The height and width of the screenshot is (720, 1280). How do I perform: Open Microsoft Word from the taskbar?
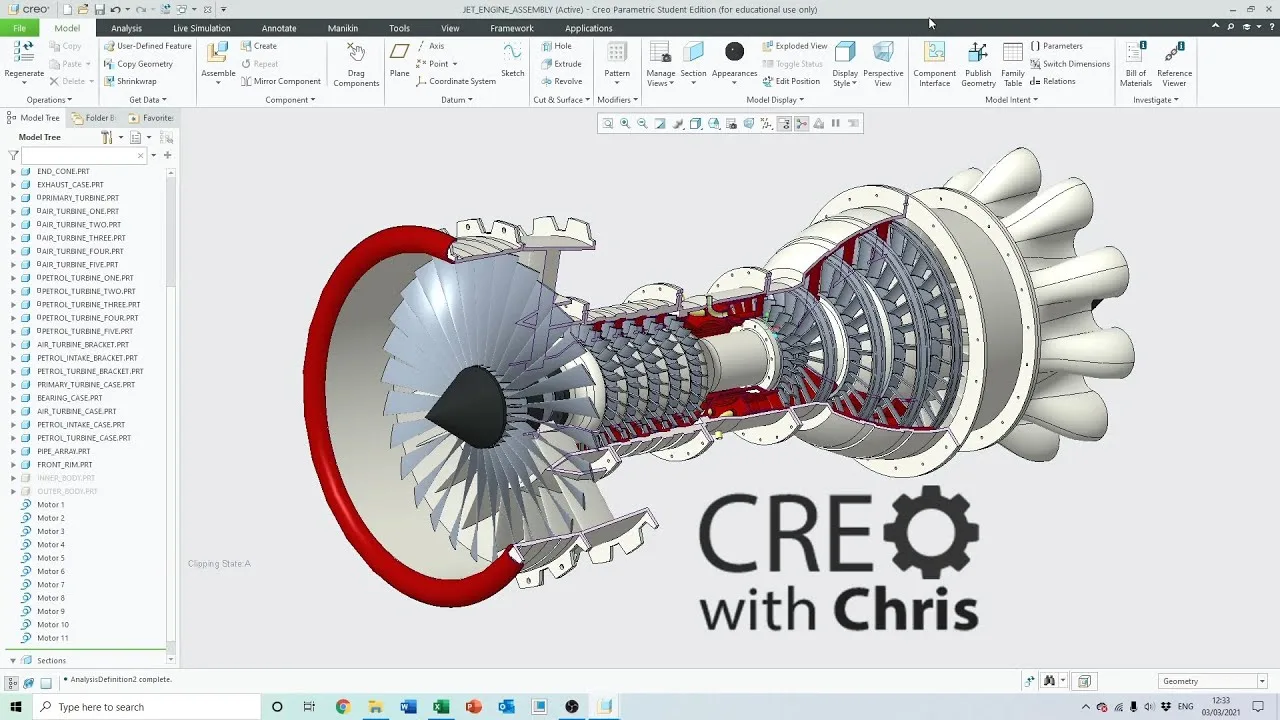pyautogui.click(x=408, y=707)
